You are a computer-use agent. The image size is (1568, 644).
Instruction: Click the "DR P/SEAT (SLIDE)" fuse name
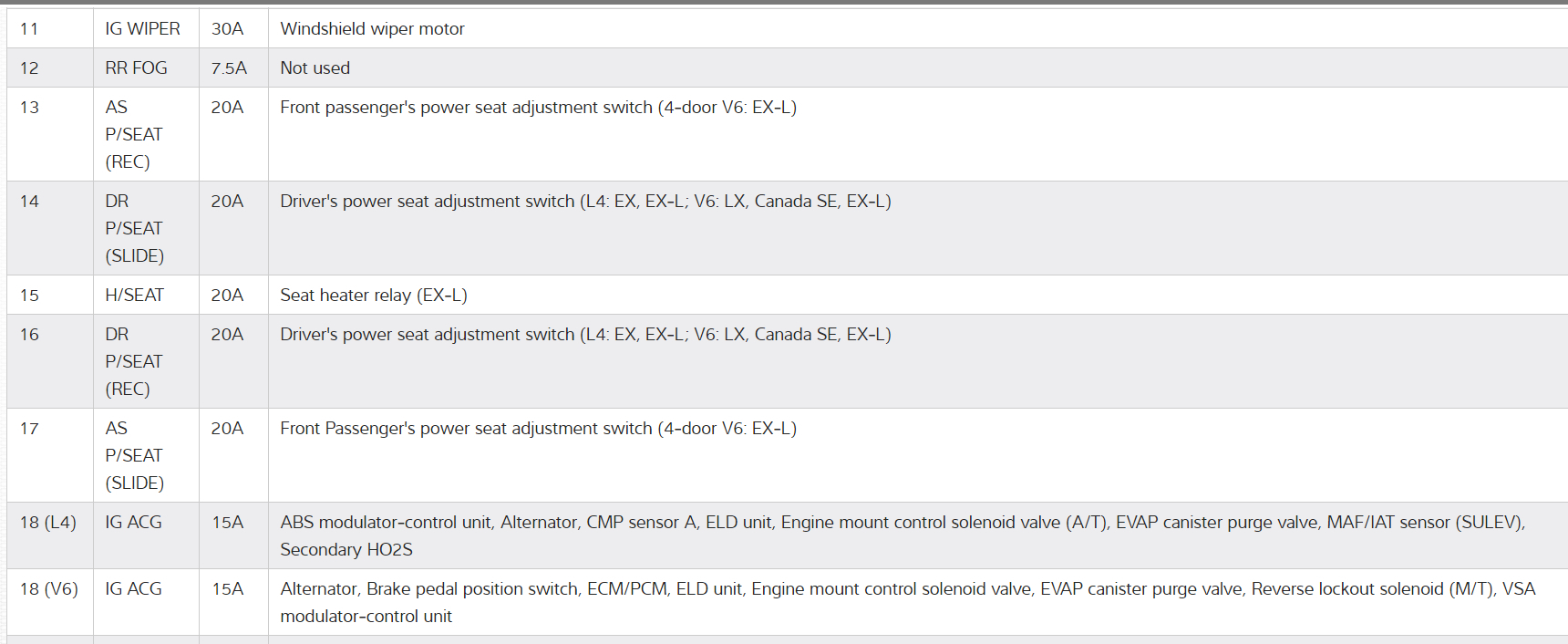coord(134,228)
